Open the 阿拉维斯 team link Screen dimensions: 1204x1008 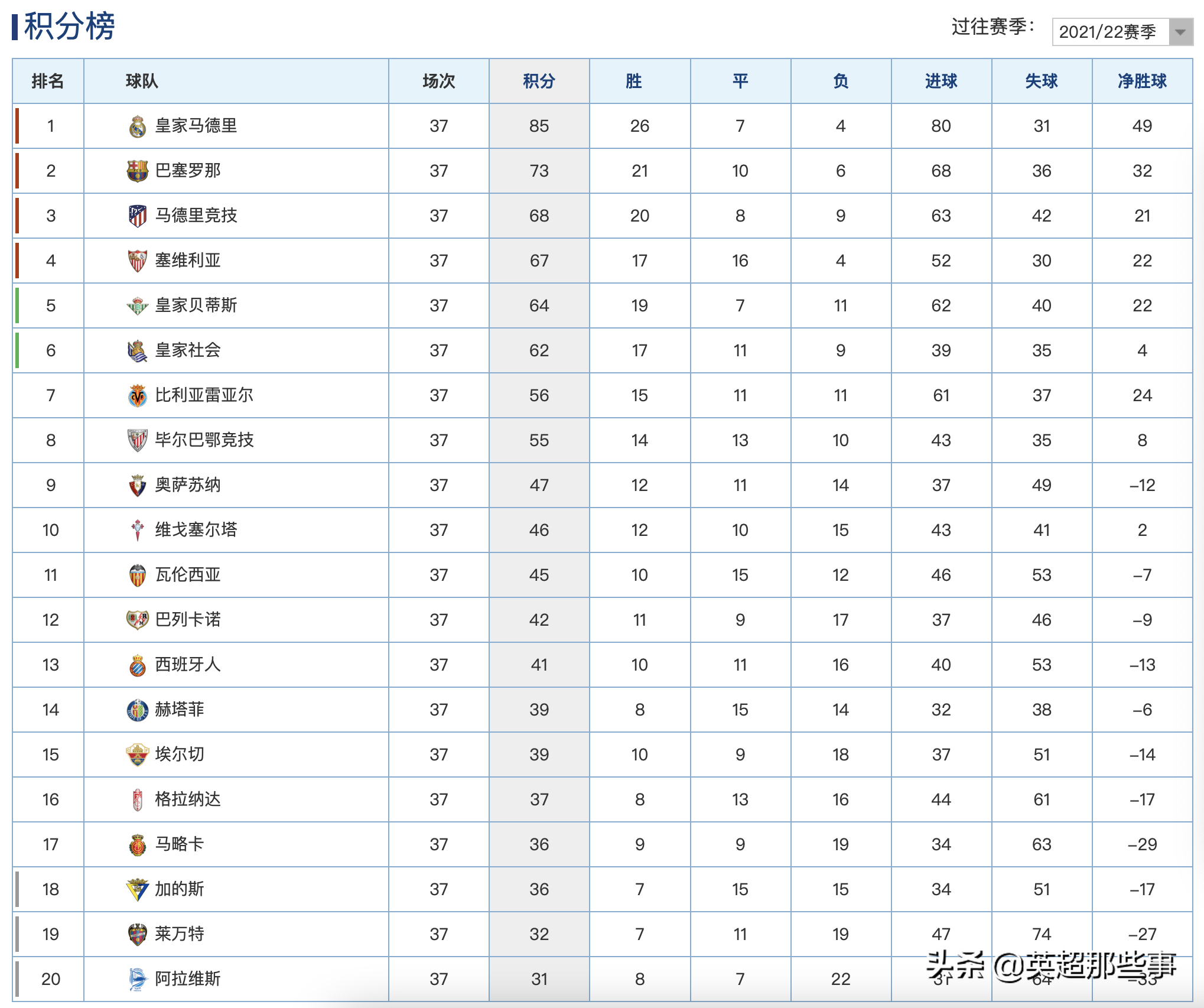(x=188, y=979)
